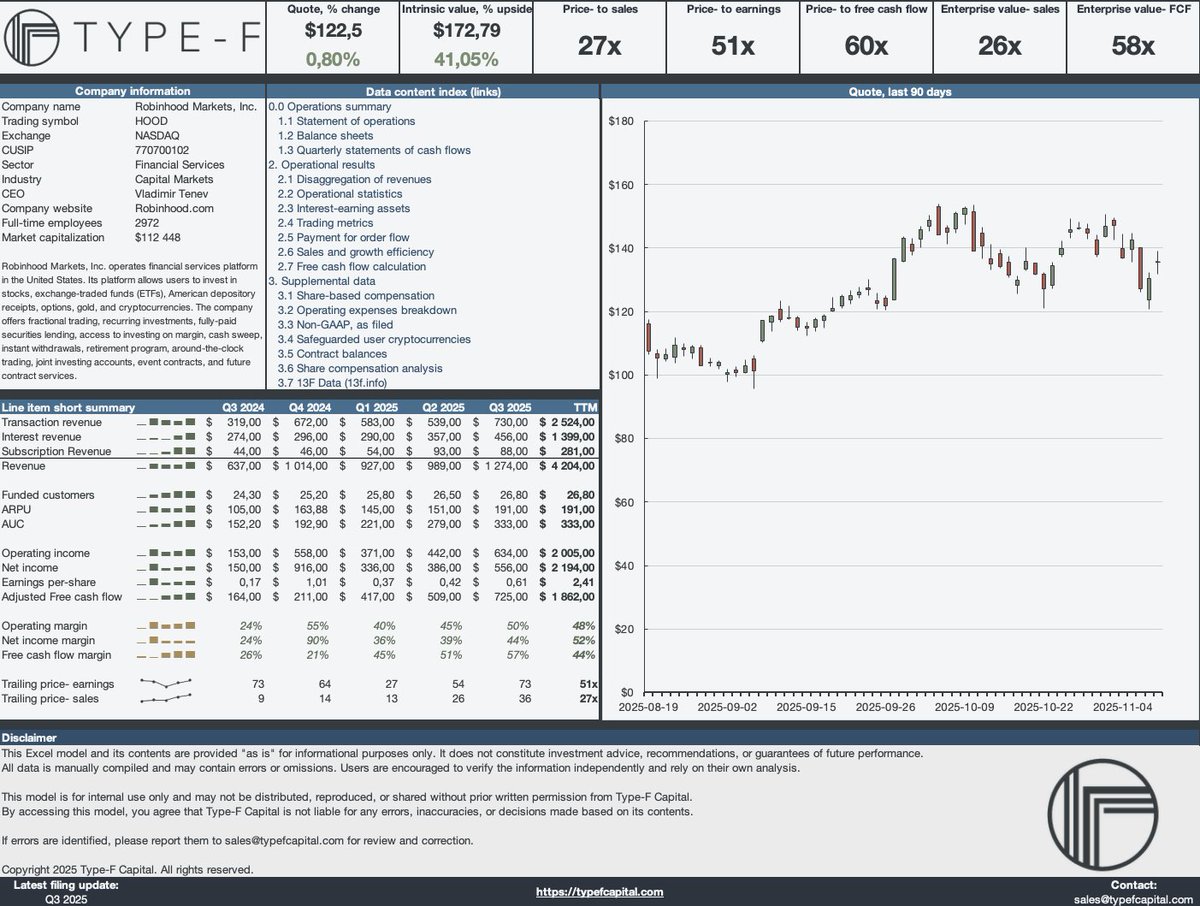Image resolution: width=1200 pixels, height=906 pixels.
Task: Visit the https://typefcapital.com link in the footer
Action: coord(600,892)
